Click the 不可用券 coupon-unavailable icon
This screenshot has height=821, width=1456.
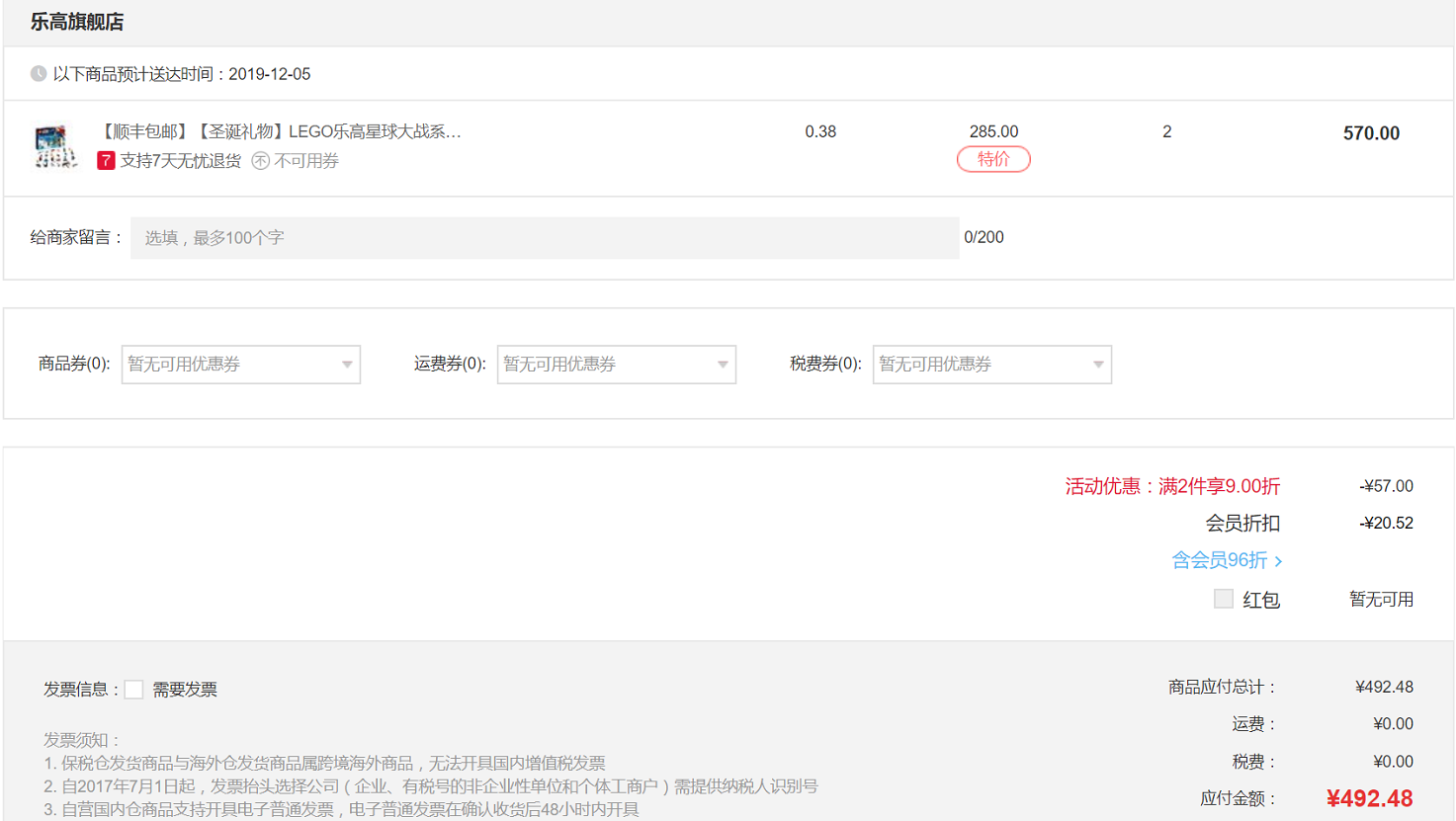(x=260, y=161)
